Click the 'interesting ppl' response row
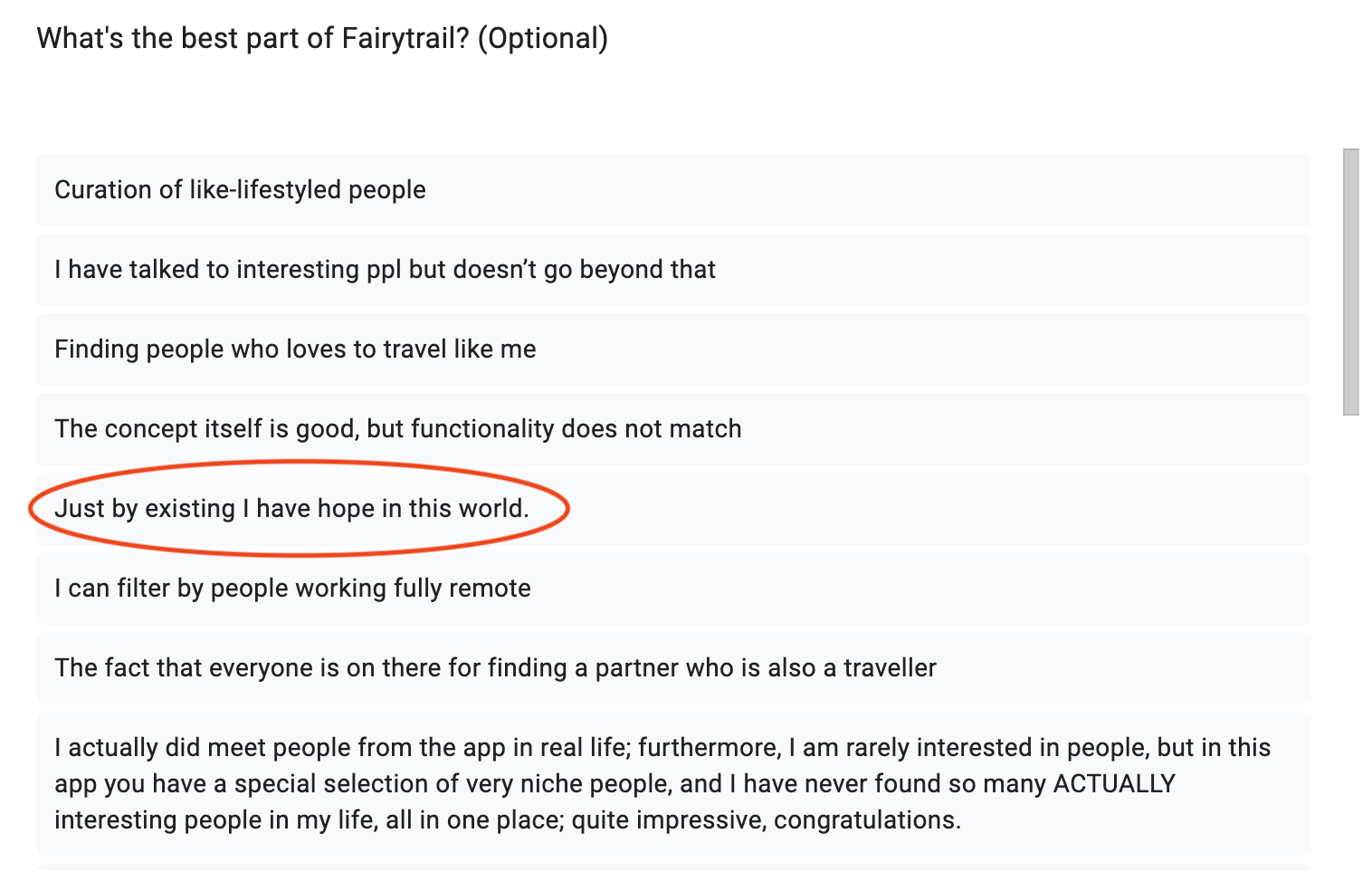The image size is (1372, 891). [672, 270]
